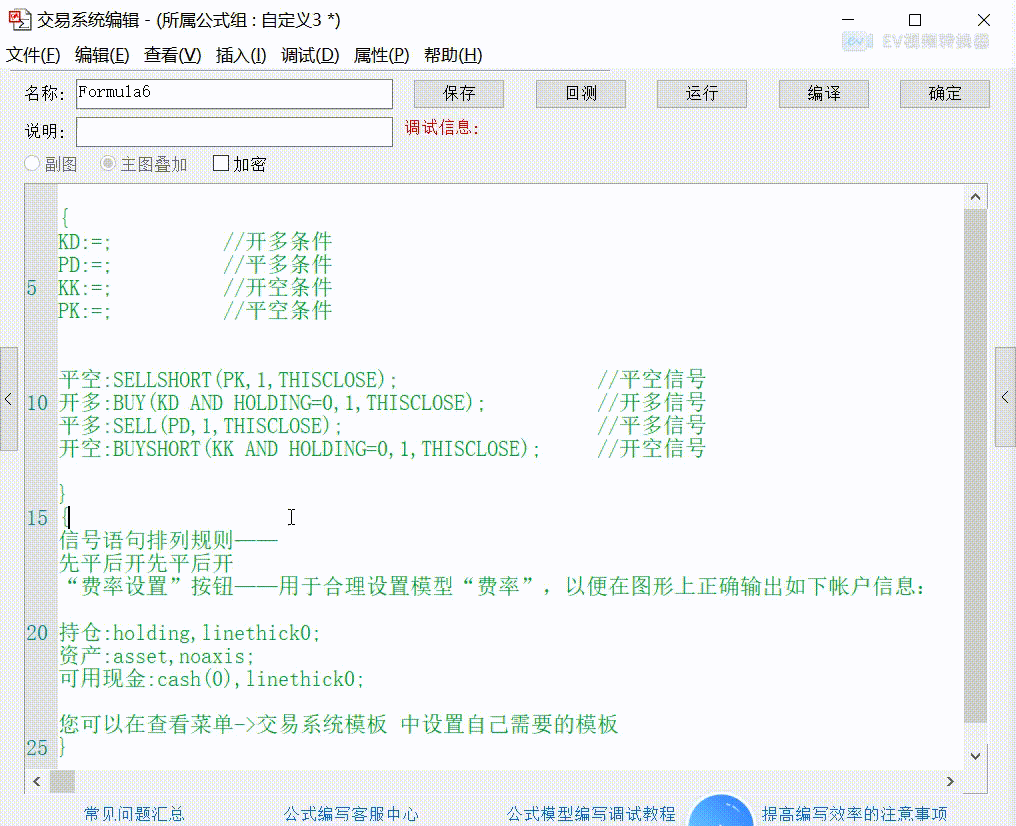
Task: Maximize the 交易系统编辑 window
Action: click(915, 20)
